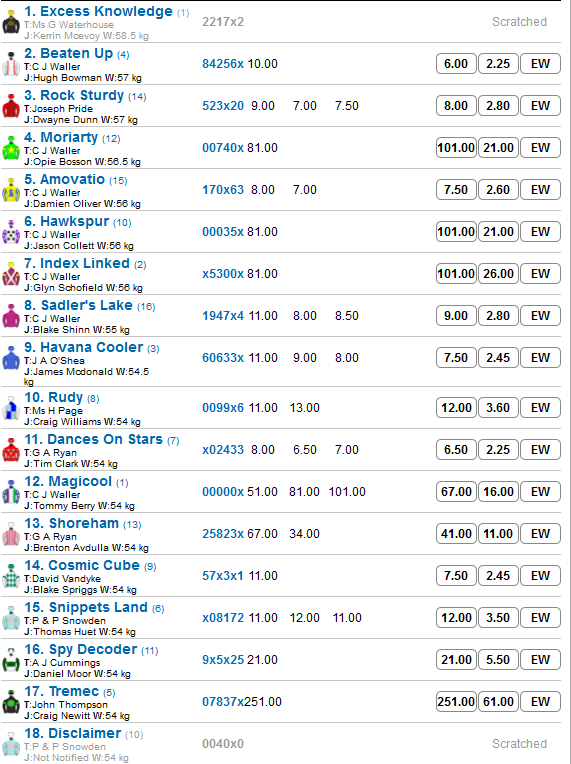Click Rock Sturdy's red silks icon
This screenshot has height=764, width=571.
pyautogui.click(x=11, y=106)
